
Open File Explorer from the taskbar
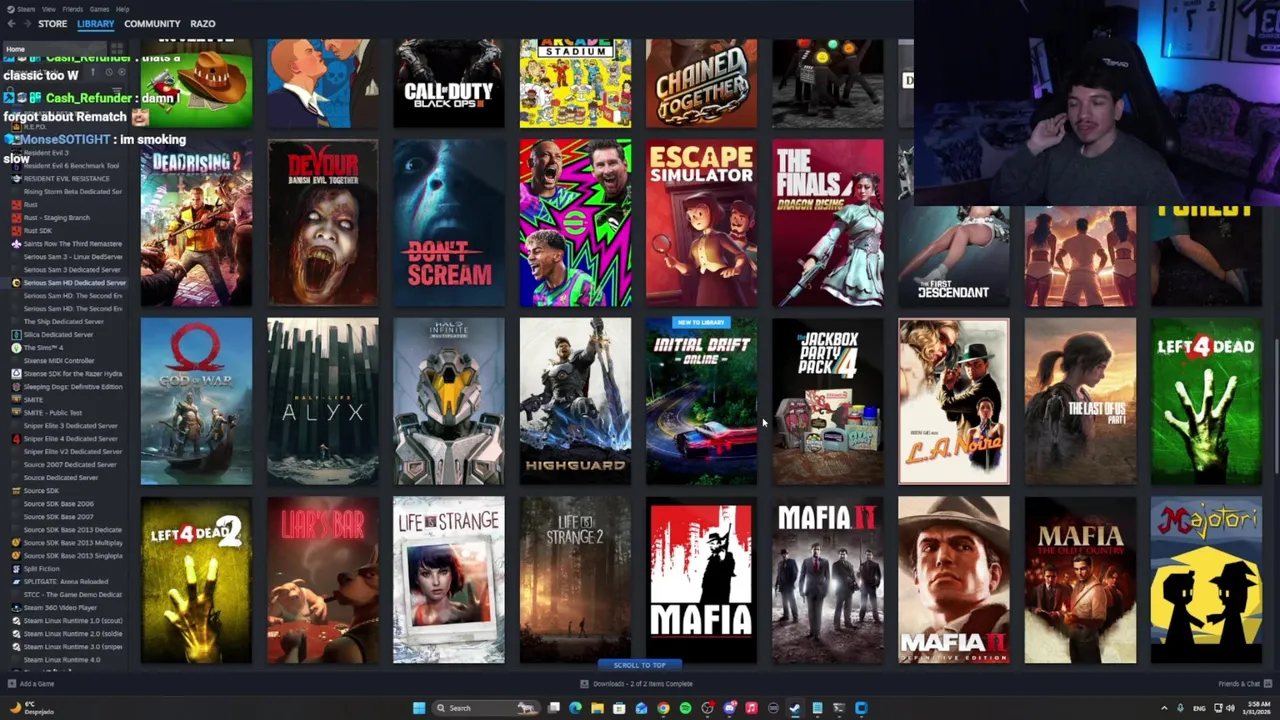597,708
